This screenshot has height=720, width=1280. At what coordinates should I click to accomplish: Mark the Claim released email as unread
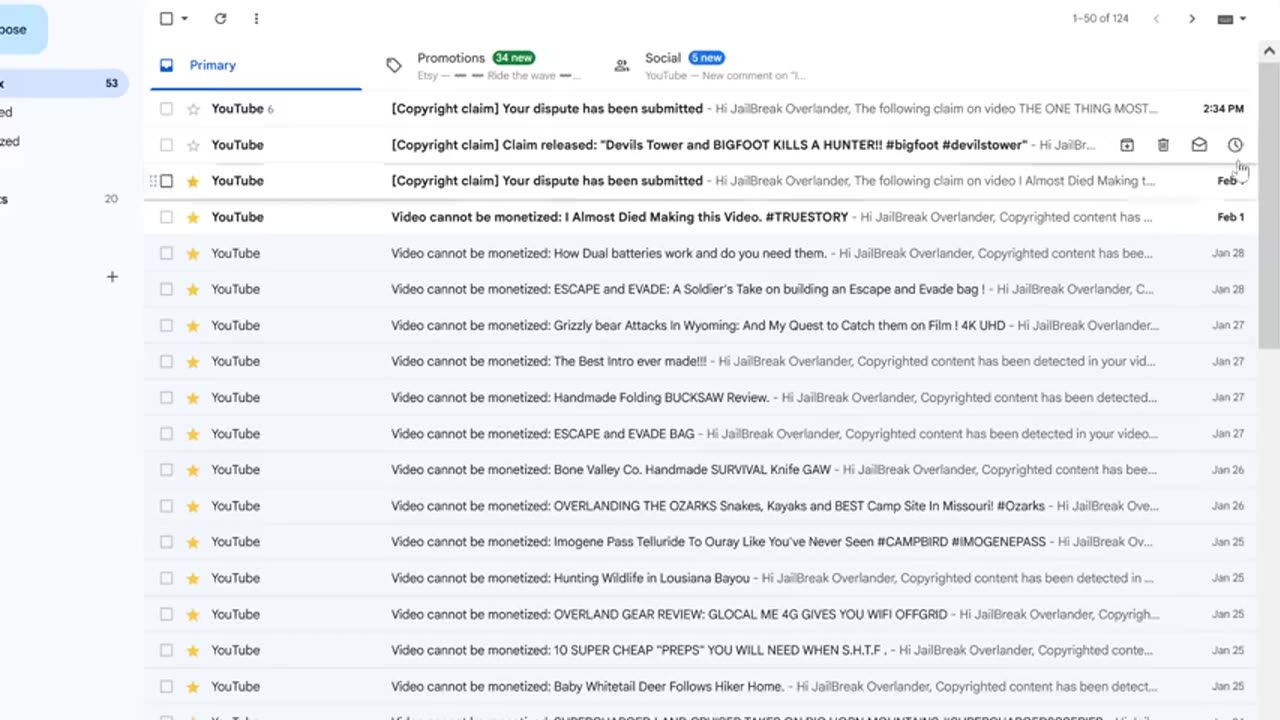[x=1199, y=145]
